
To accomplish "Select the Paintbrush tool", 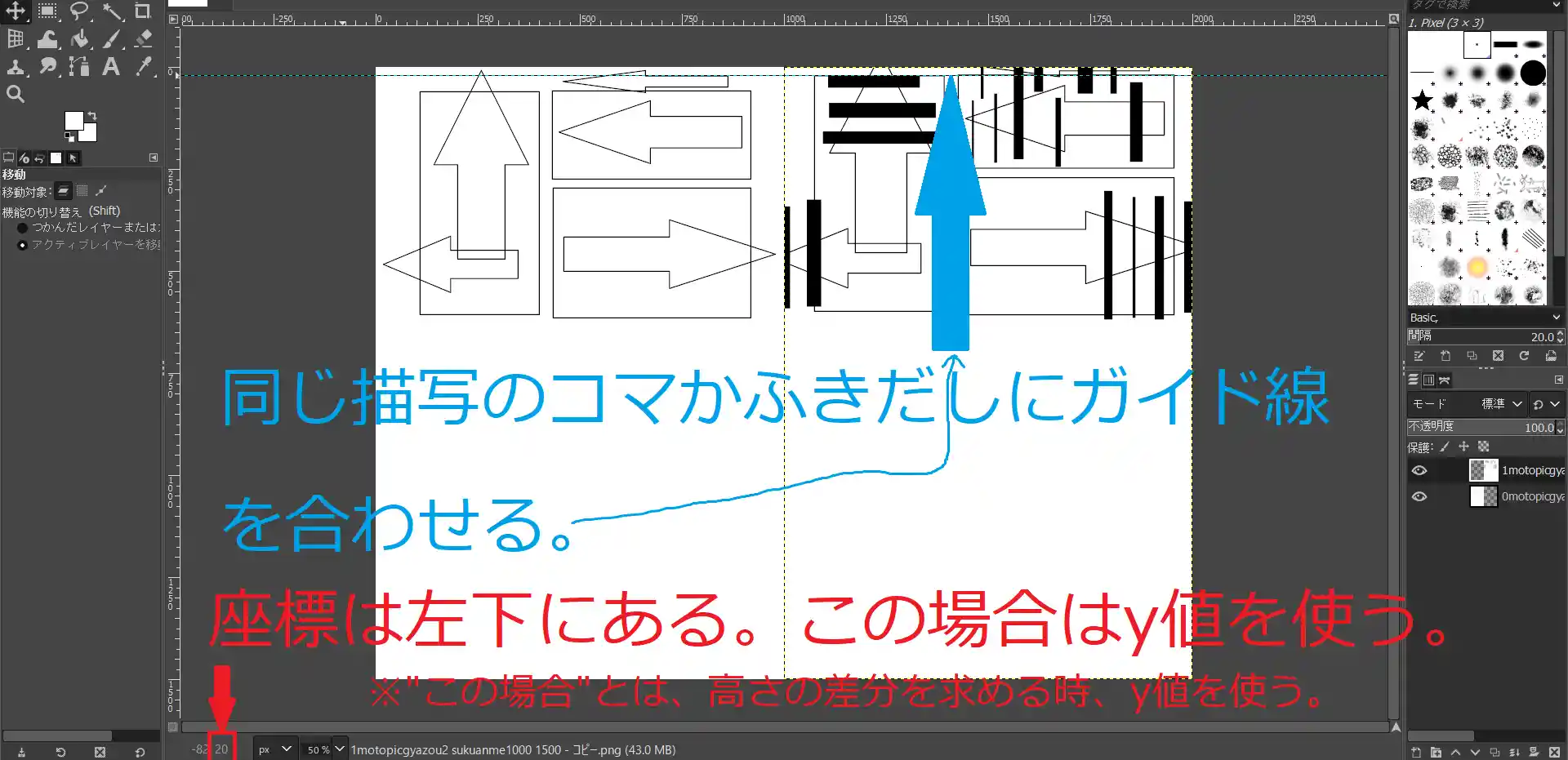I will point(113,39).
